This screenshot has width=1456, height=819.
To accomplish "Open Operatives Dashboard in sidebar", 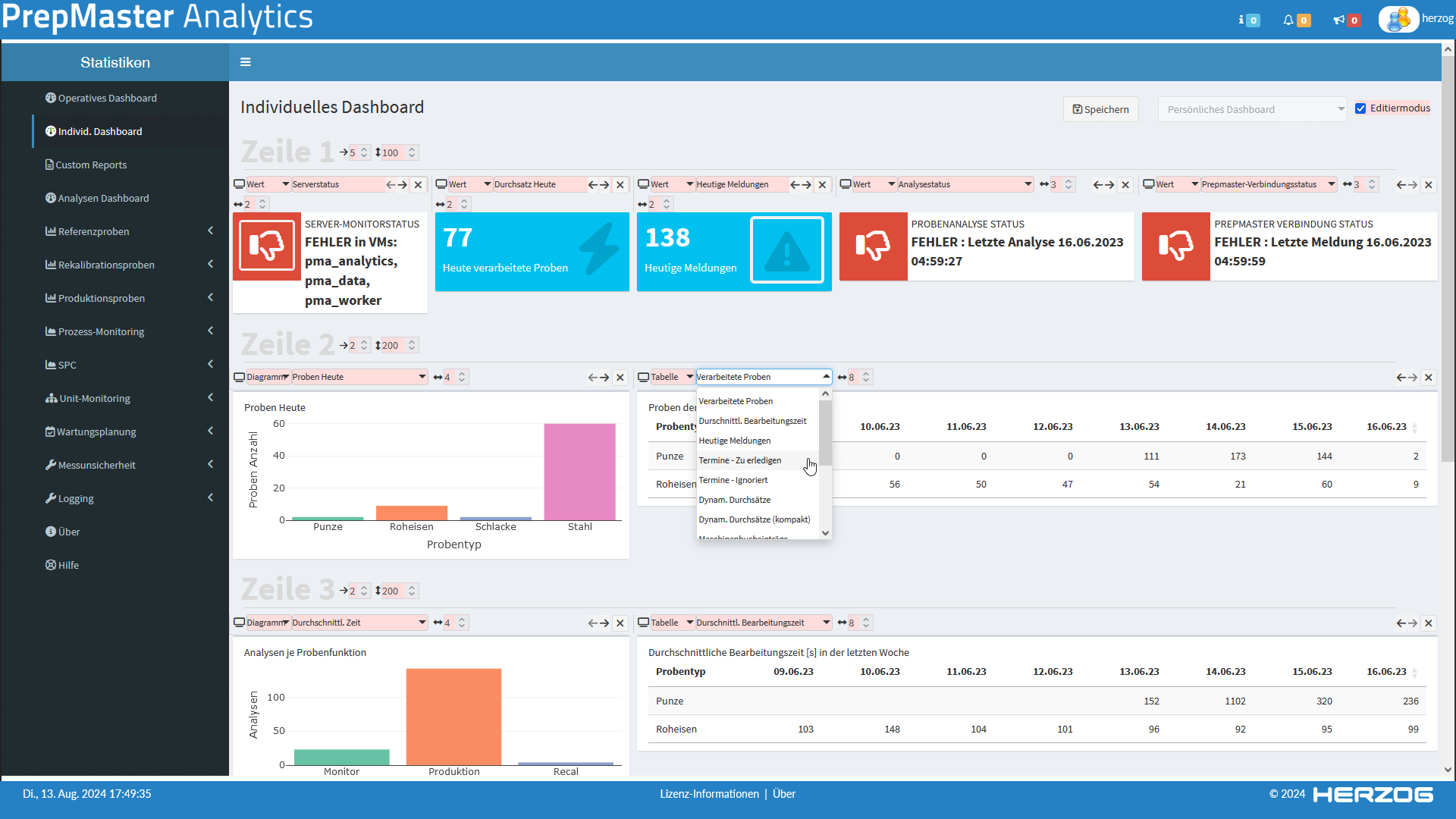I will pyautogui.click(x=101, y=98).
